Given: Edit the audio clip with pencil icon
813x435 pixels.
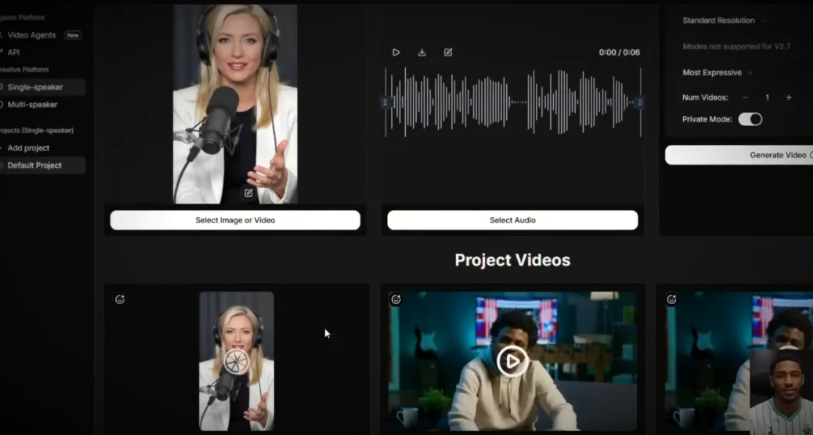Looking at the screenshot, I should click(448, 52).
